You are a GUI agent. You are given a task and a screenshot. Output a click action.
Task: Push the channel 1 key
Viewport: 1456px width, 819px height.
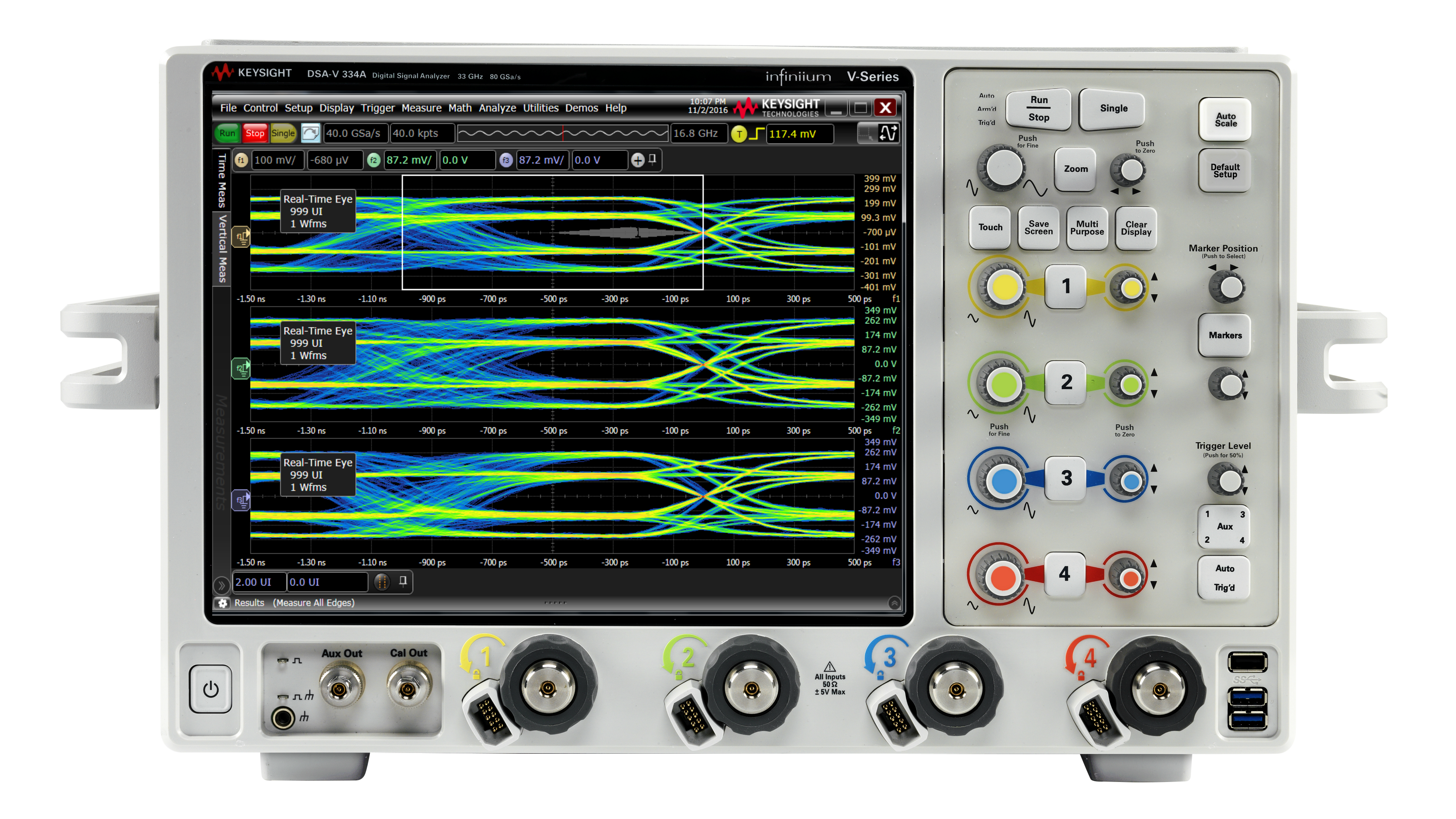pos(1066,286)
